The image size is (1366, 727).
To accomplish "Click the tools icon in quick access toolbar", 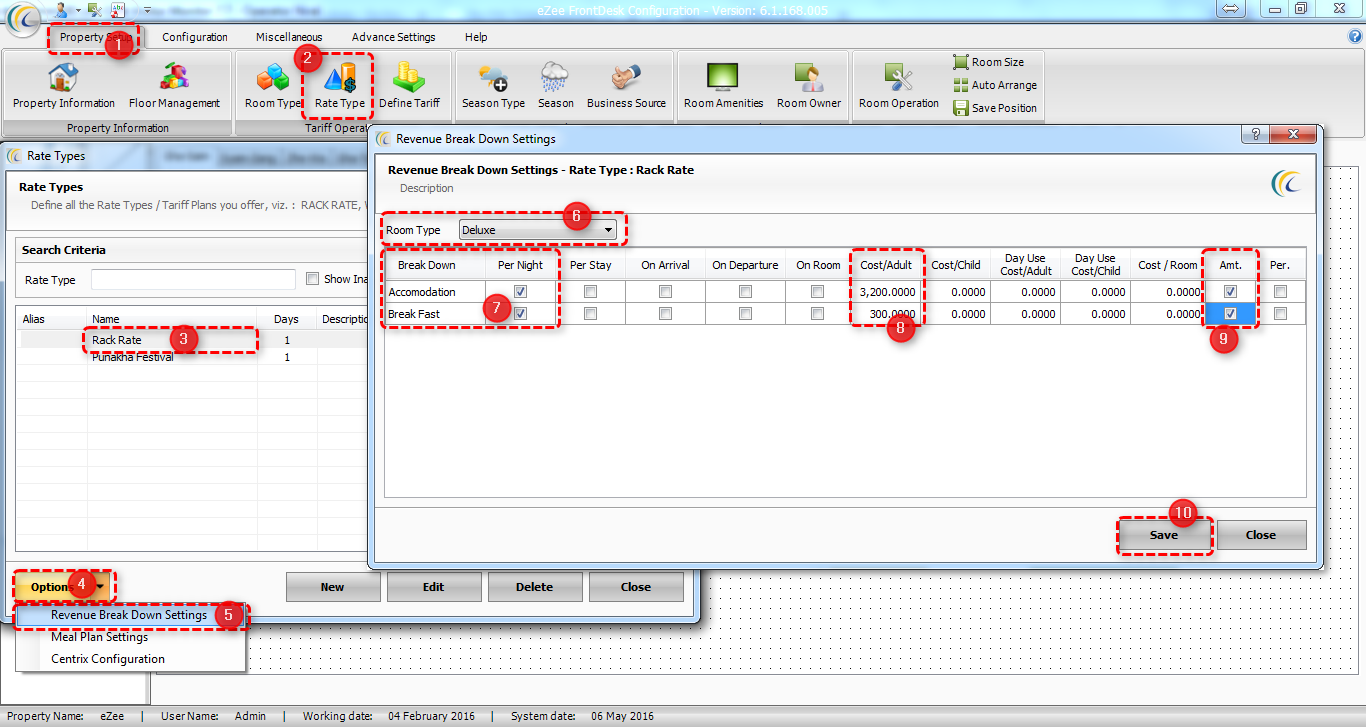I will [x=94, y=9].
